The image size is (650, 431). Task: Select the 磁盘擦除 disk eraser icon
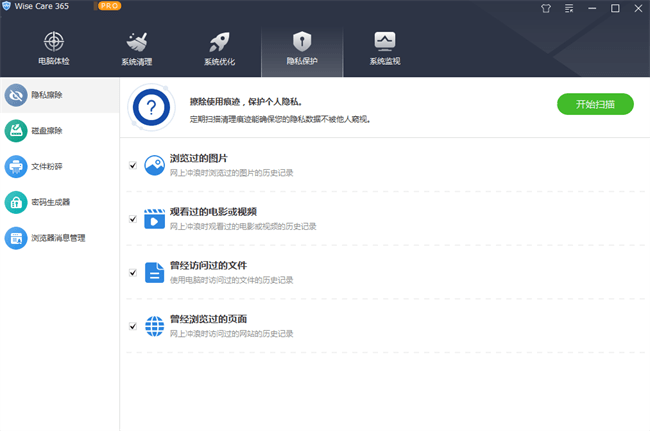tap(16, 130)
